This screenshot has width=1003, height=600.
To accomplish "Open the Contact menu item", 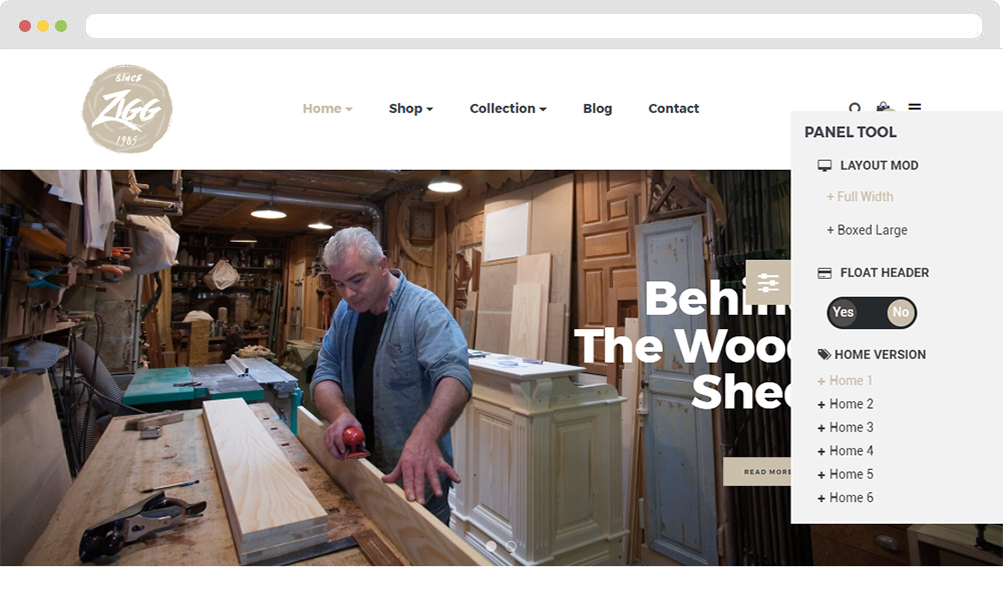I will (674, 109).
